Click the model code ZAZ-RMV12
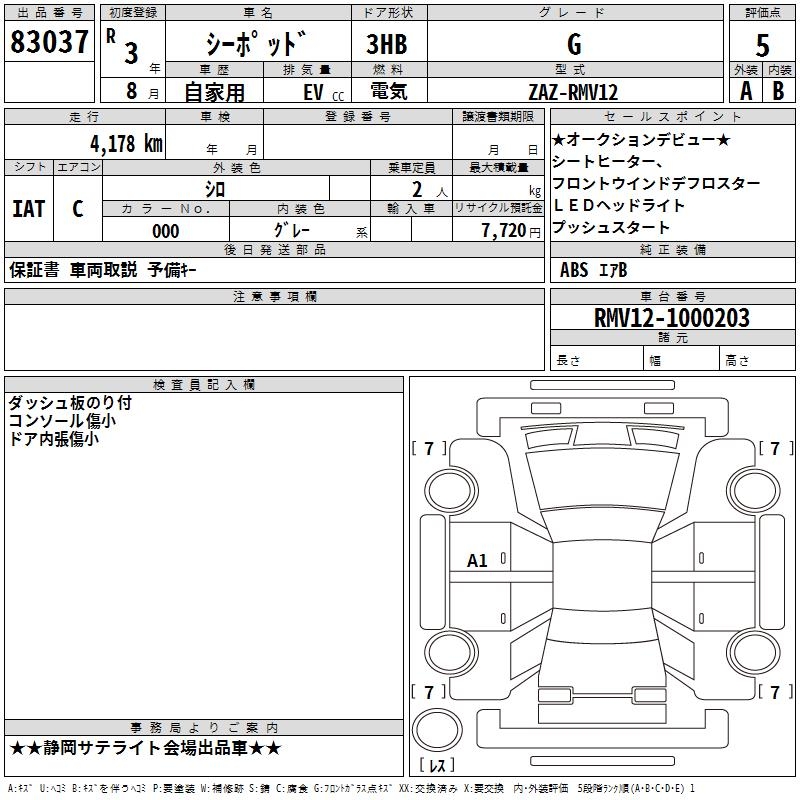 pos(574,92)
